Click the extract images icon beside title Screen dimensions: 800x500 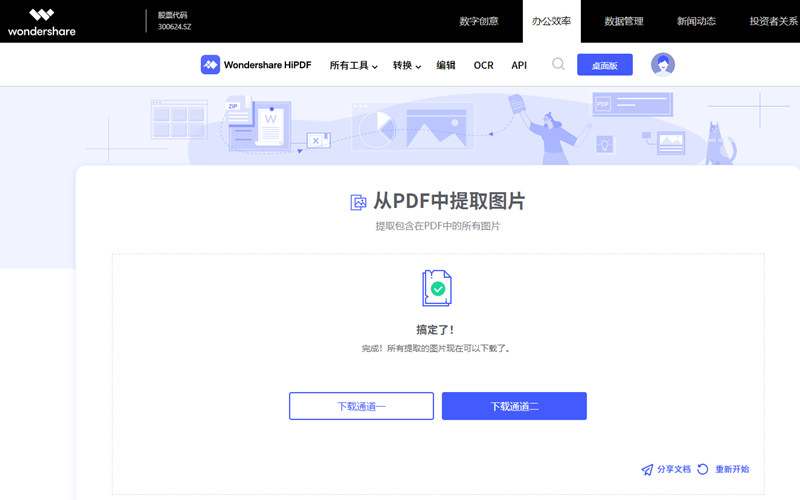pos(358,202)
